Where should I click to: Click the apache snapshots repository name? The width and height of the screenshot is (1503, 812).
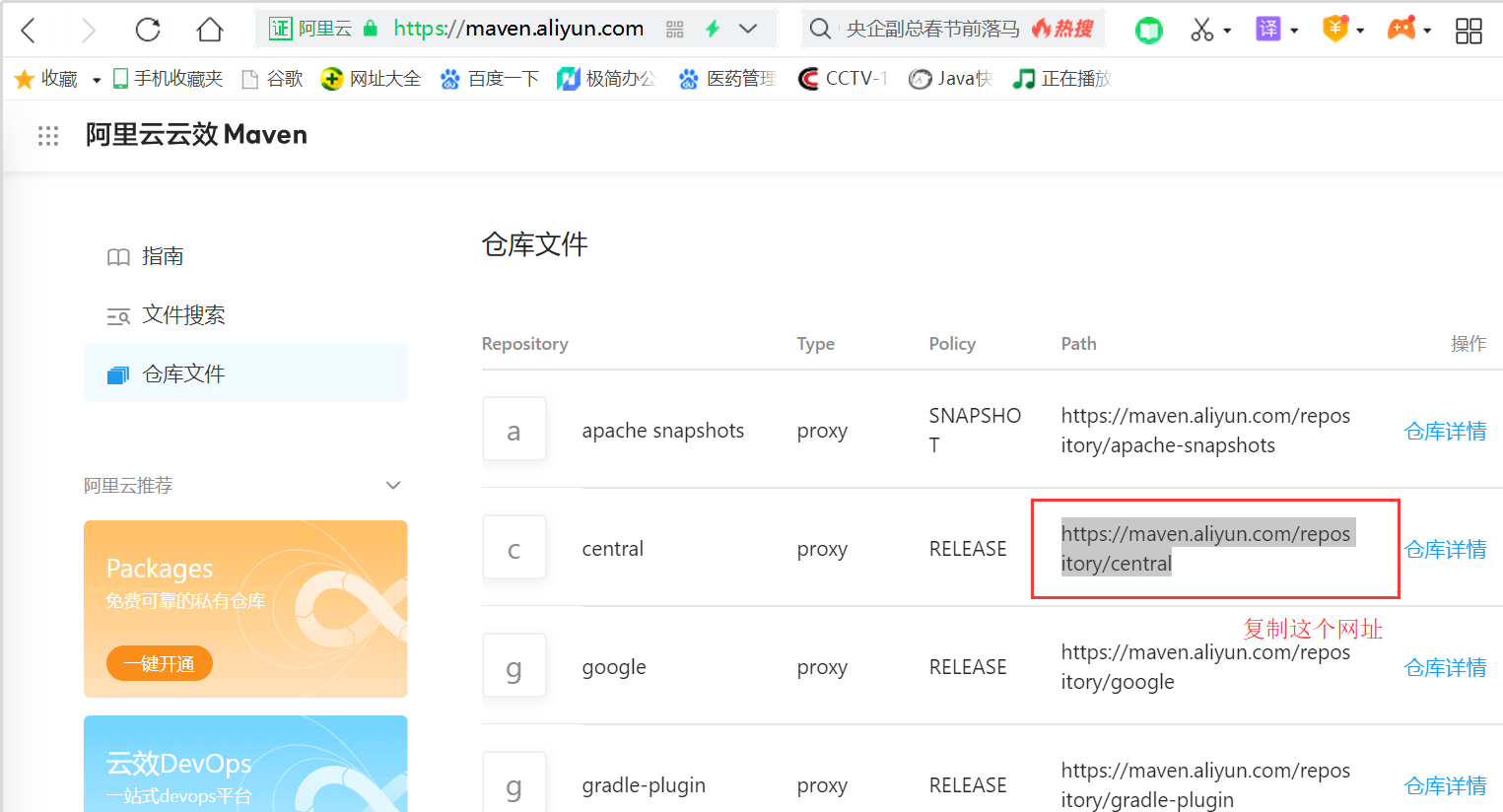coord(663,431)
